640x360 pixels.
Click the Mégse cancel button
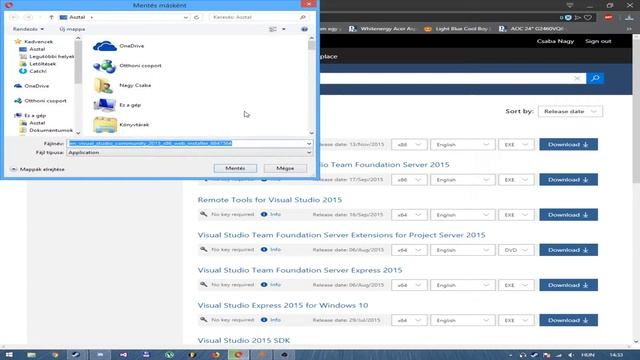[285, 168]
